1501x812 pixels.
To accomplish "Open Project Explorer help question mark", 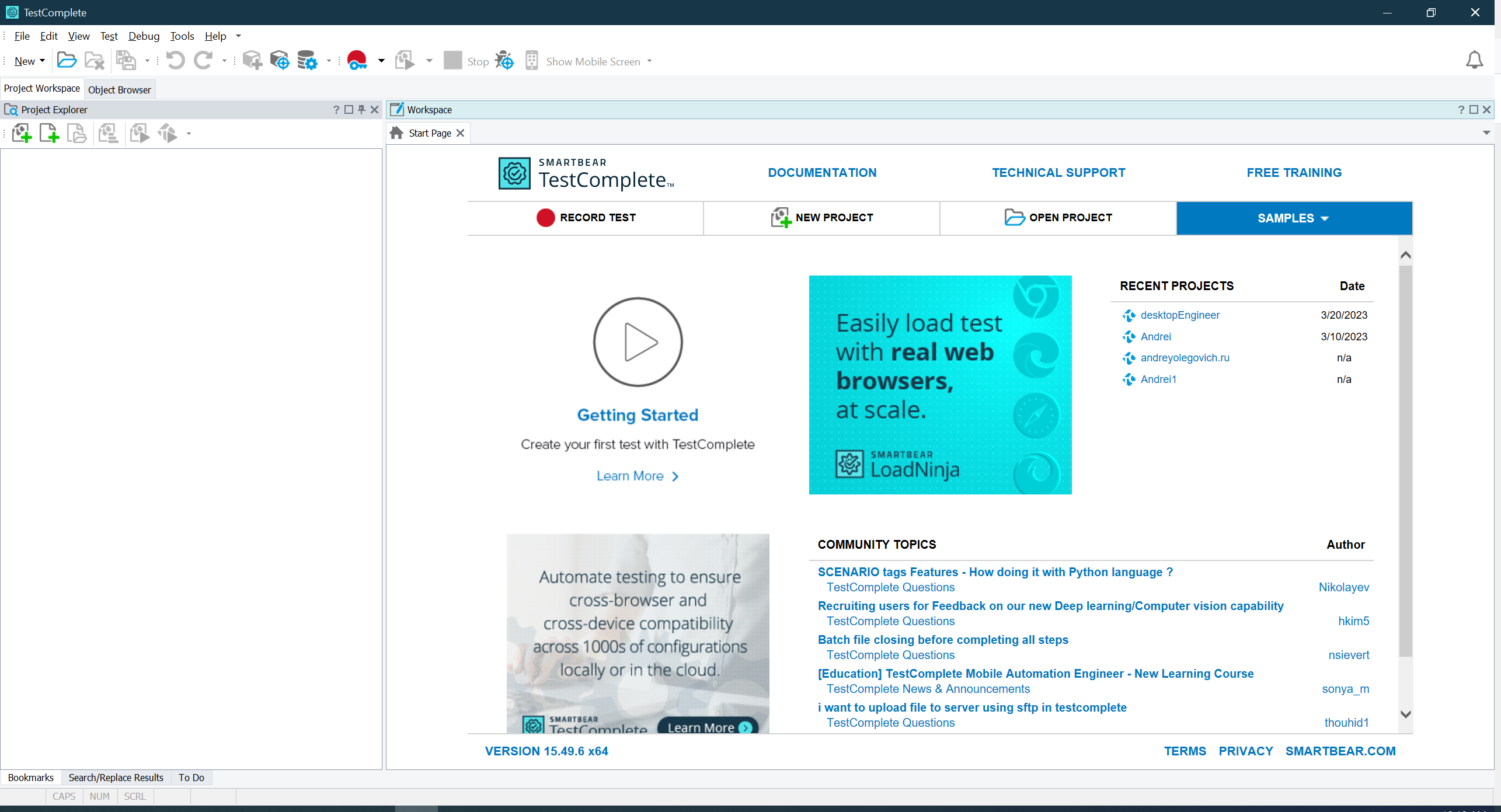I will [336, 110].
